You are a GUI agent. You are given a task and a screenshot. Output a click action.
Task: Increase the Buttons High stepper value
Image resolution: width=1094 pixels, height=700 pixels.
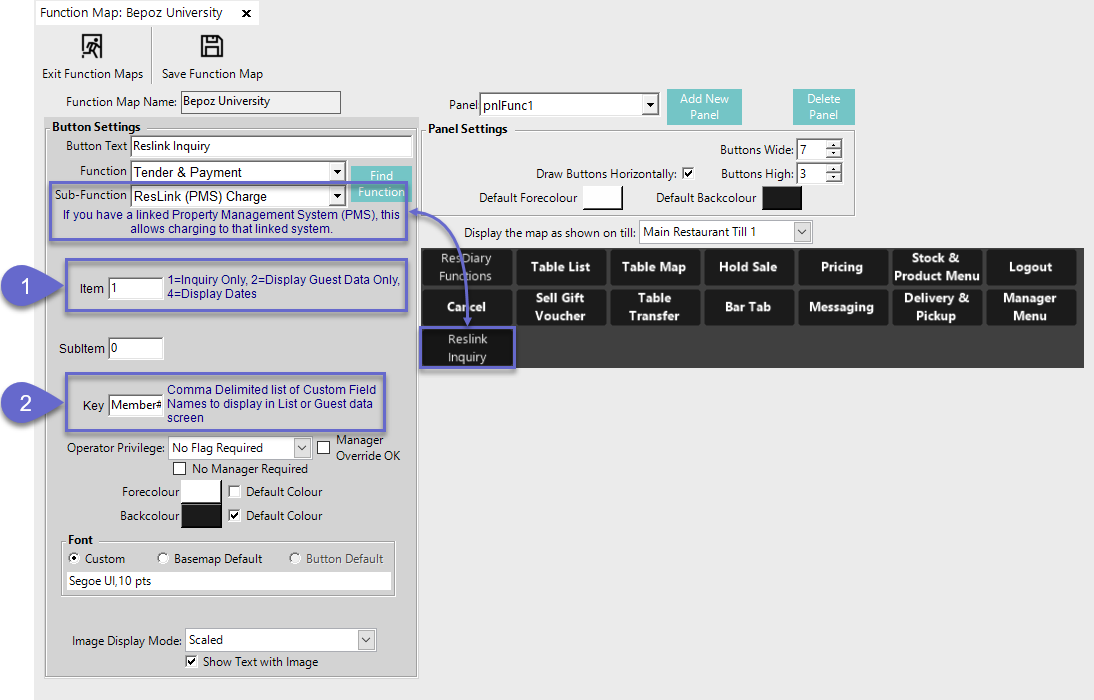(x=834, y=169)
